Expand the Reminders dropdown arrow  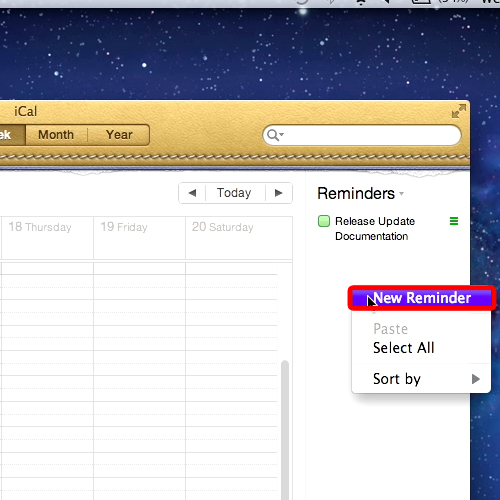click(402, 194)
